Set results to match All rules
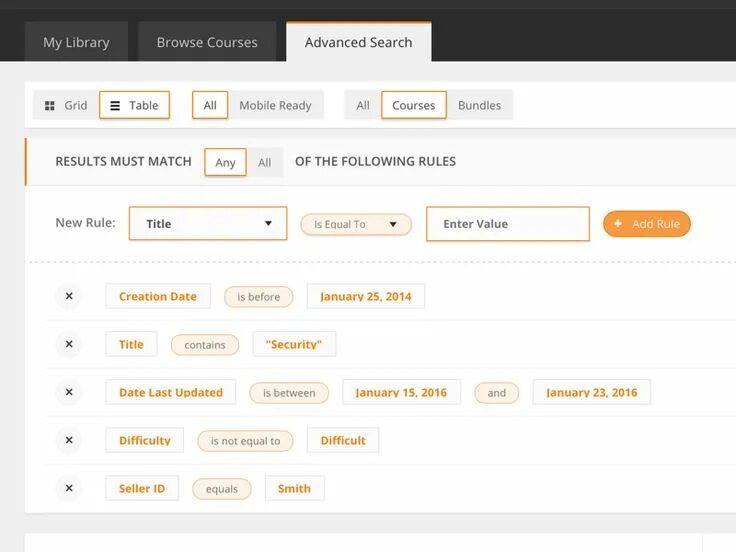Viewport: 736px width, 552px height. tap(264, 162)
